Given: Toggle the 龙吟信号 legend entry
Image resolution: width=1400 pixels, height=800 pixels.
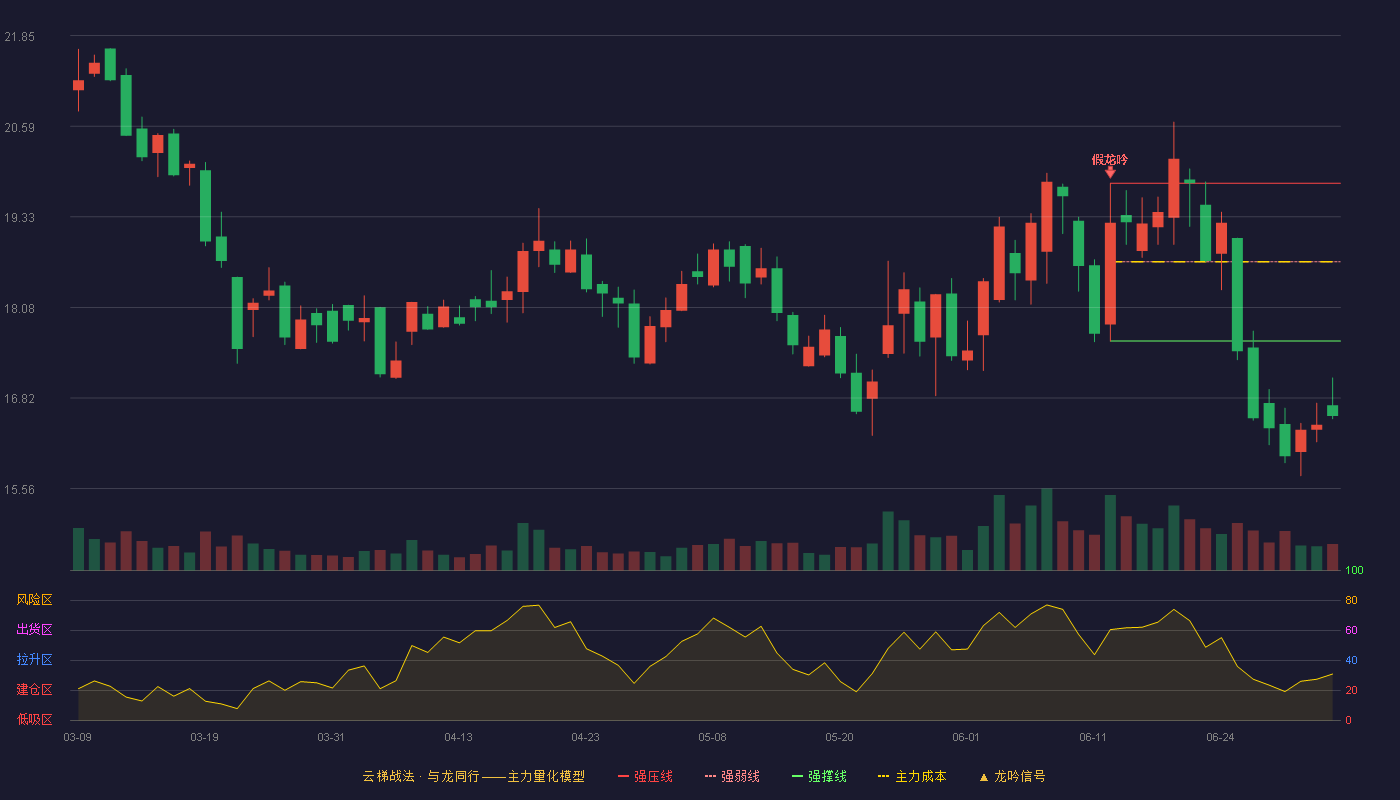Looking at the screenshot, I should pyautogui.click(x=1011, y=776).
